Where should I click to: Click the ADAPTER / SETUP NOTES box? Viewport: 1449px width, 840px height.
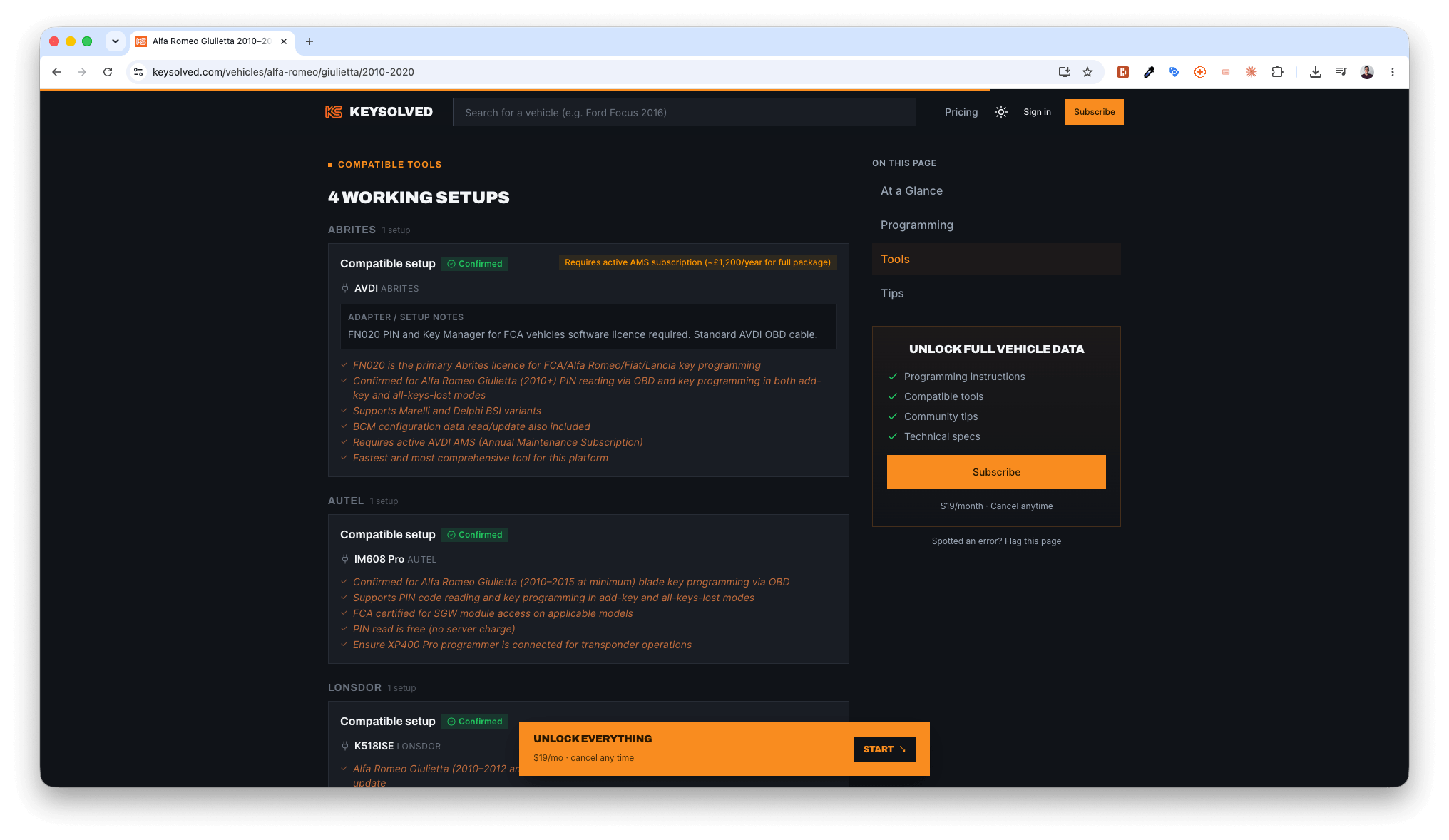pyautogui.click(x=588, y=327)
